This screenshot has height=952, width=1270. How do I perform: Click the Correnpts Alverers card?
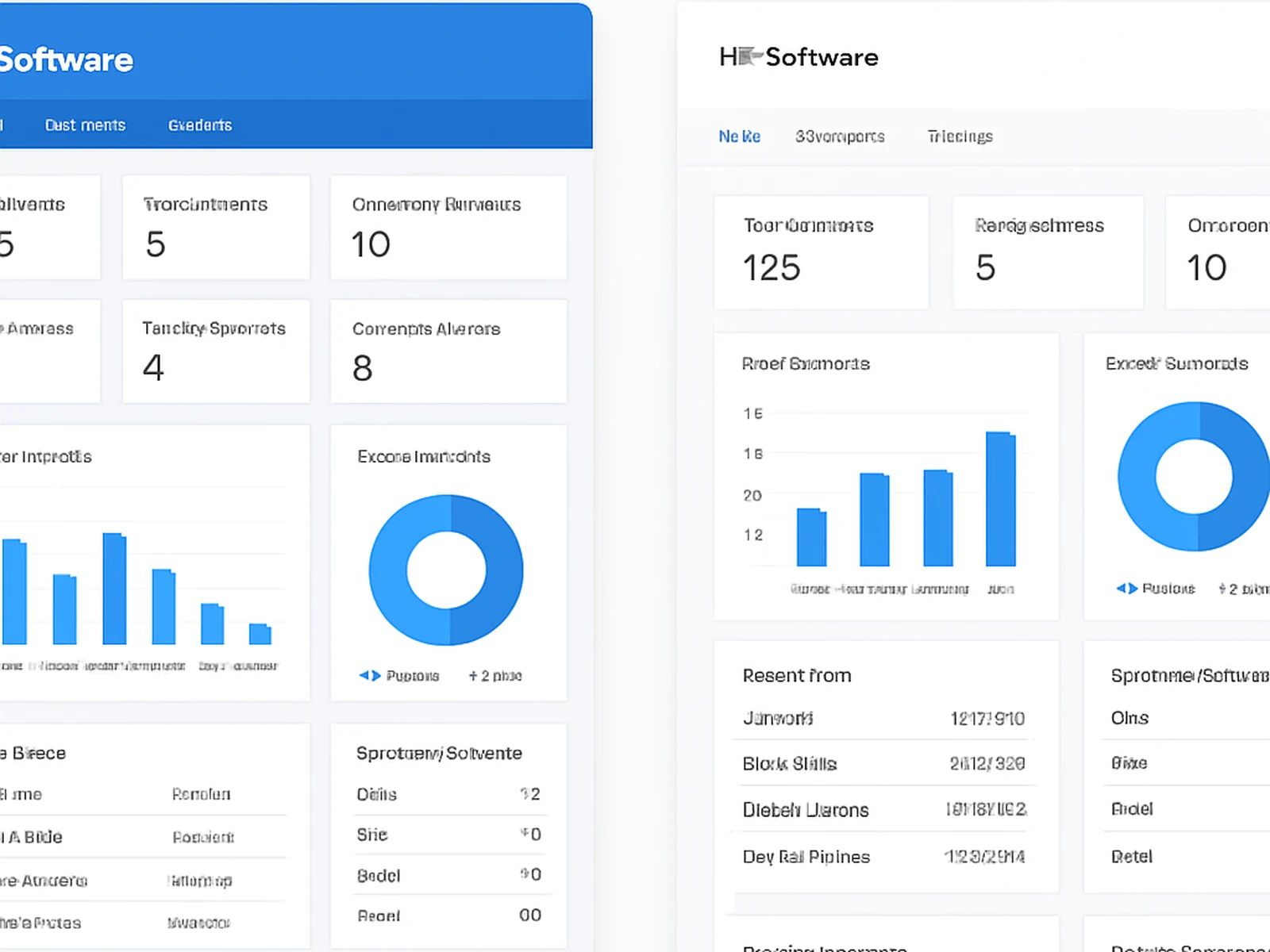coord(448,351)
